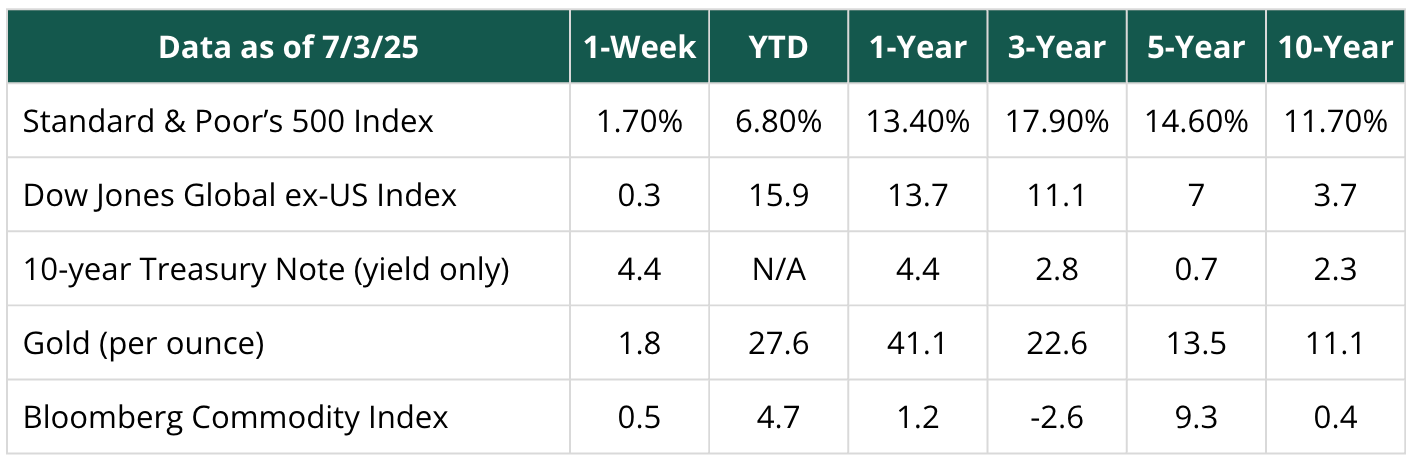Select the 1-Week column header

640,47
